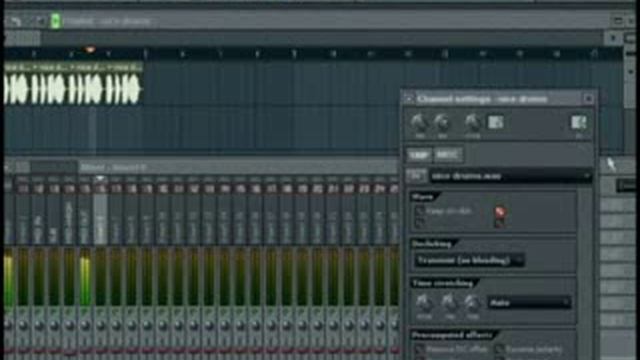Open the mixer window menu icon

(8, 167)
